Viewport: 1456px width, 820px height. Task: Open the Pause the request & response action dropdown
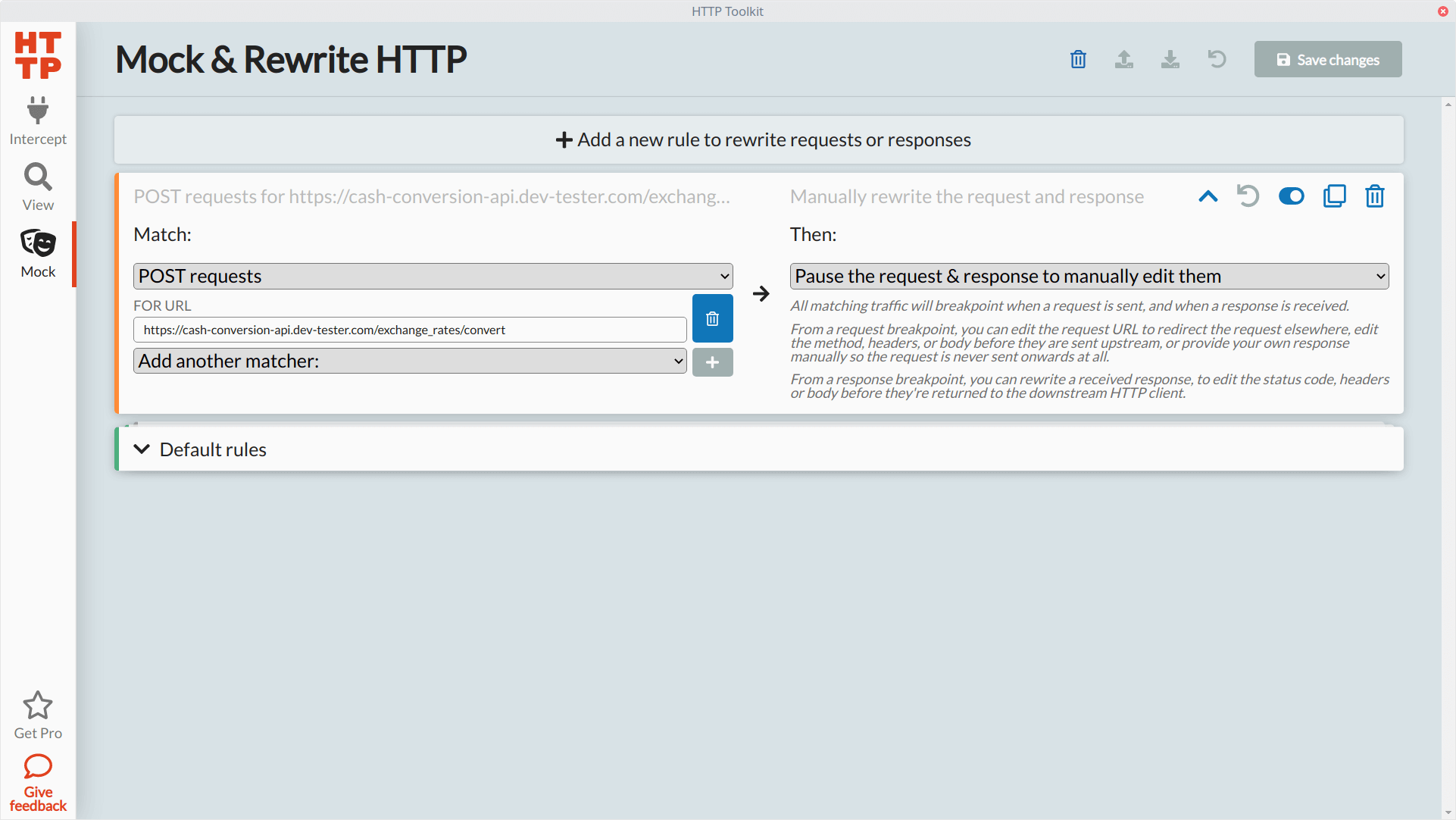pos(1089,276)
